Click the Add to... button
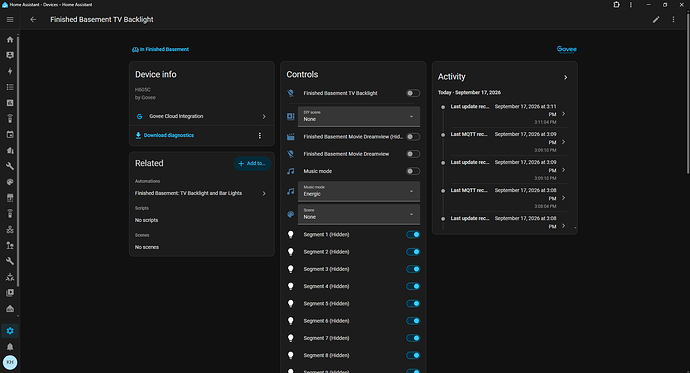 252,163
